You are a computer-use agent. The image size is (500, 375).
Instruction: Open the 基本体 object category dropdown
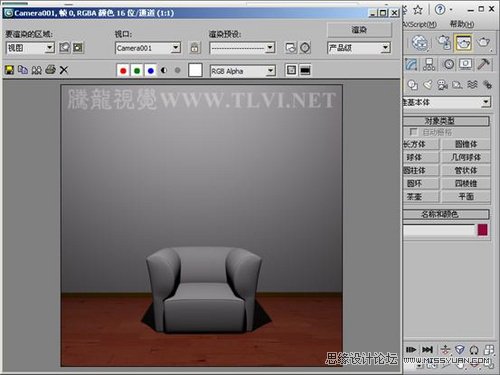point(447,102)
